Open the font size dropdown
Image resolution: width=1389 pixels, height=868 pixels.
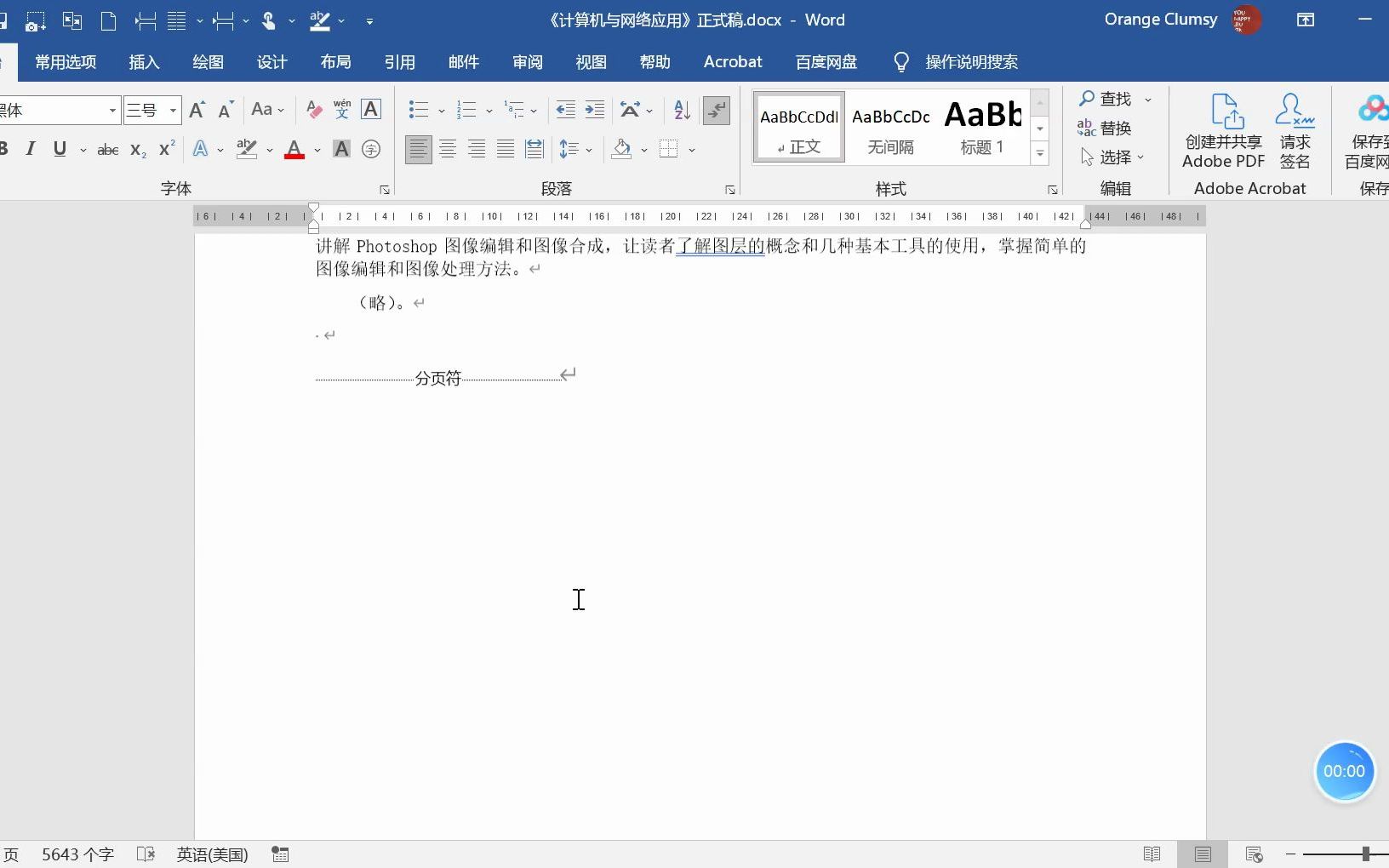click(x=171, y=110)
